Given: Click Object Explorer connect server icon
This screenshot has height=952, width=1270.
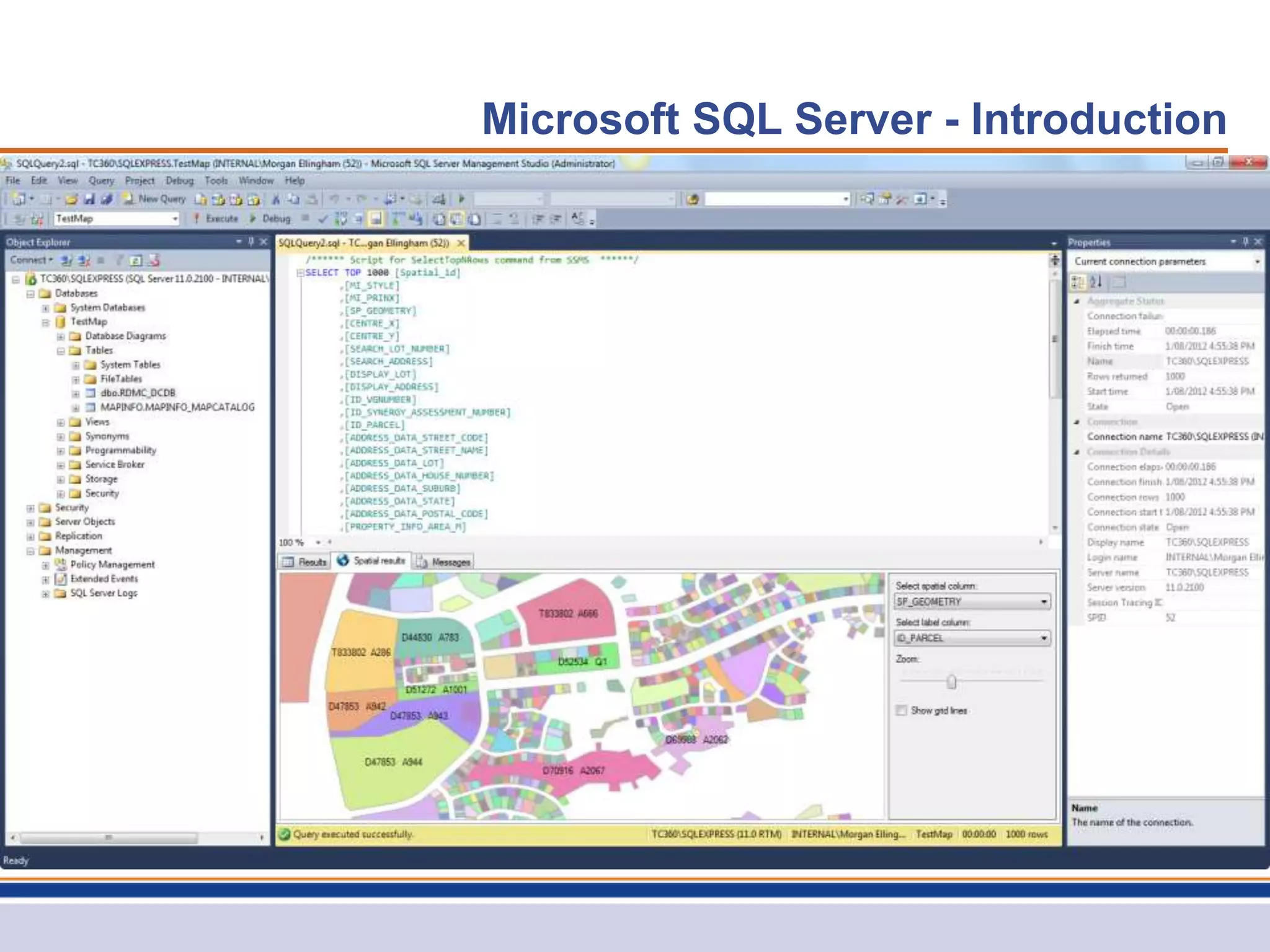Looking at the screenshot, I should [x=67, y=260].
